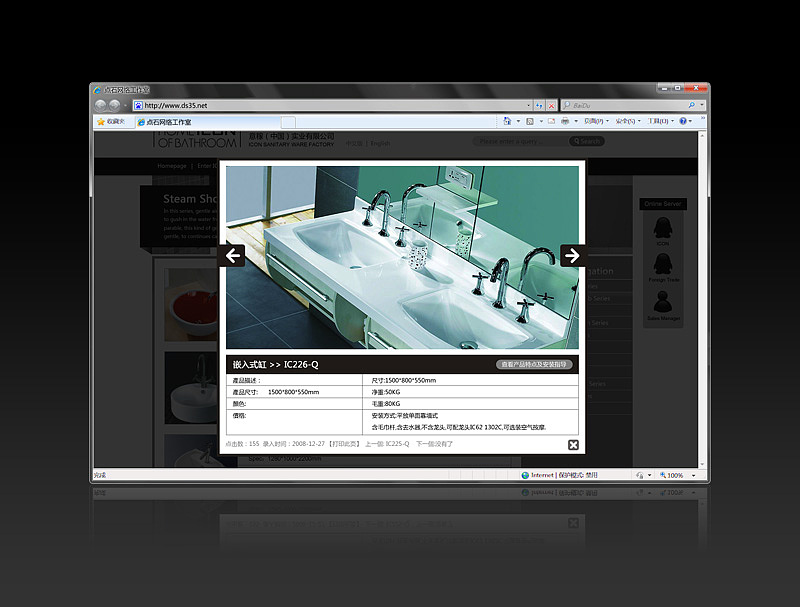Viewport: 800px width, 607px height.
Task: Click the site search query field
Action: pos(519,141)
